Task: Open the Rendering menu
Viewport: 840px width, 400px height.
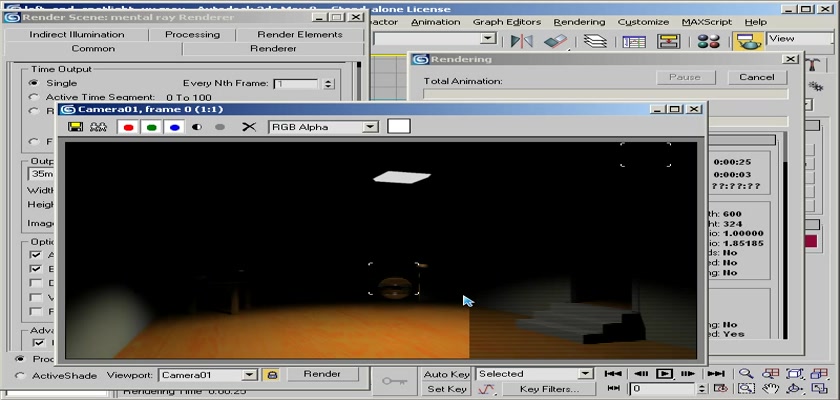Action: pyautogui.click(x=579, y=22)
